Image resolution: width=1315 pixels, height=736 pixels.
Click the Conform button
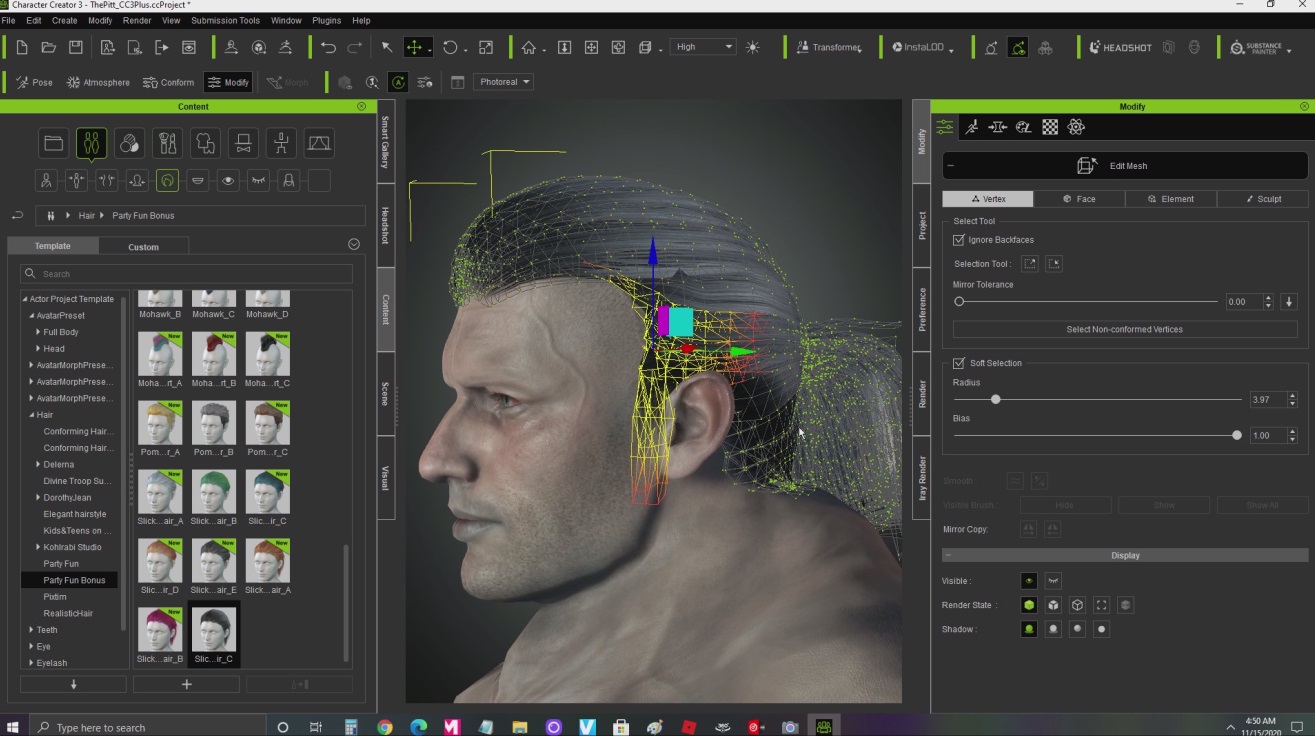168,82
